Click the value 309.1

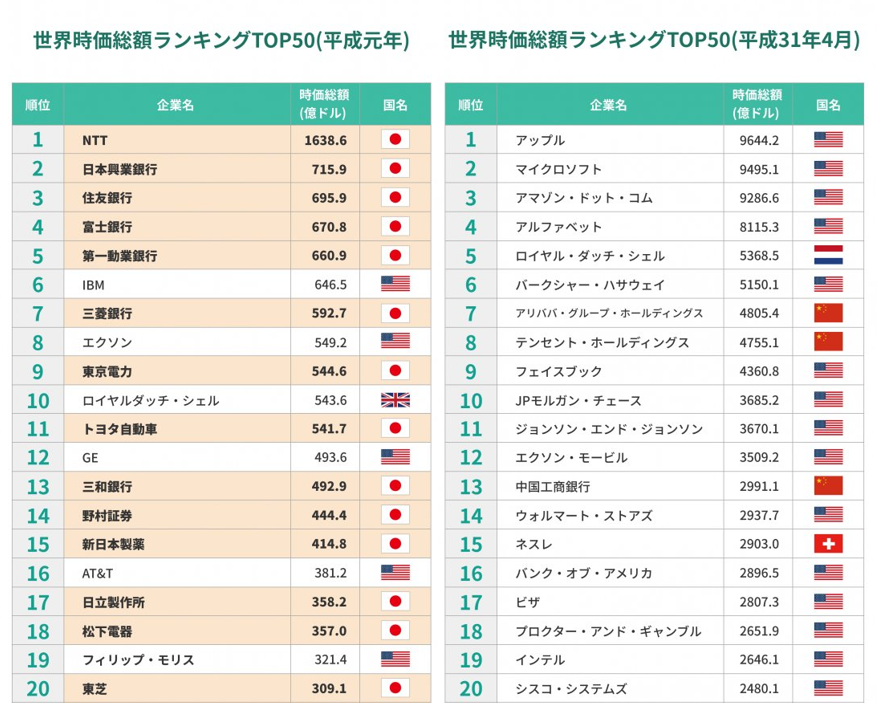click(x=329, y=688)
